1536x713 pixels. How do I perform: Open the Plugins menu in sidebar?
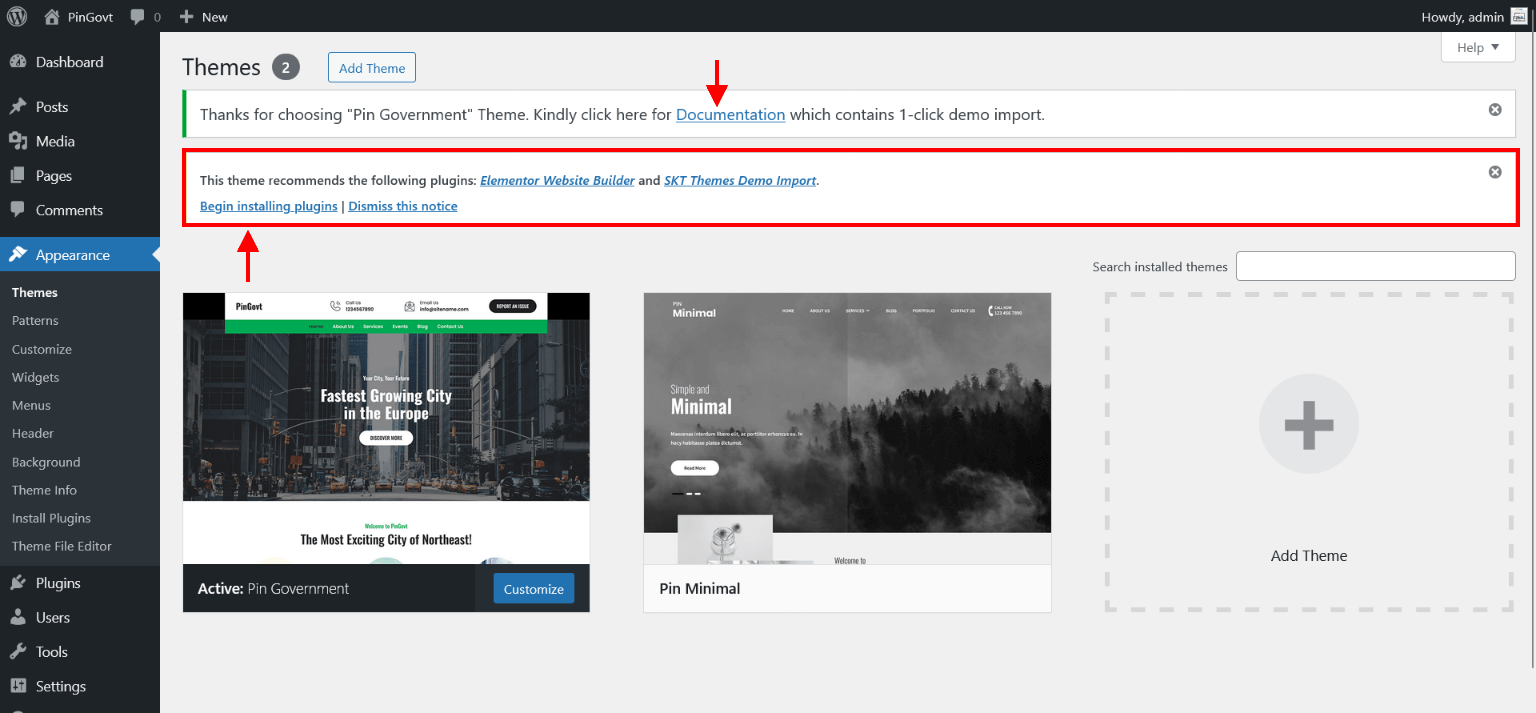point(58,583)
